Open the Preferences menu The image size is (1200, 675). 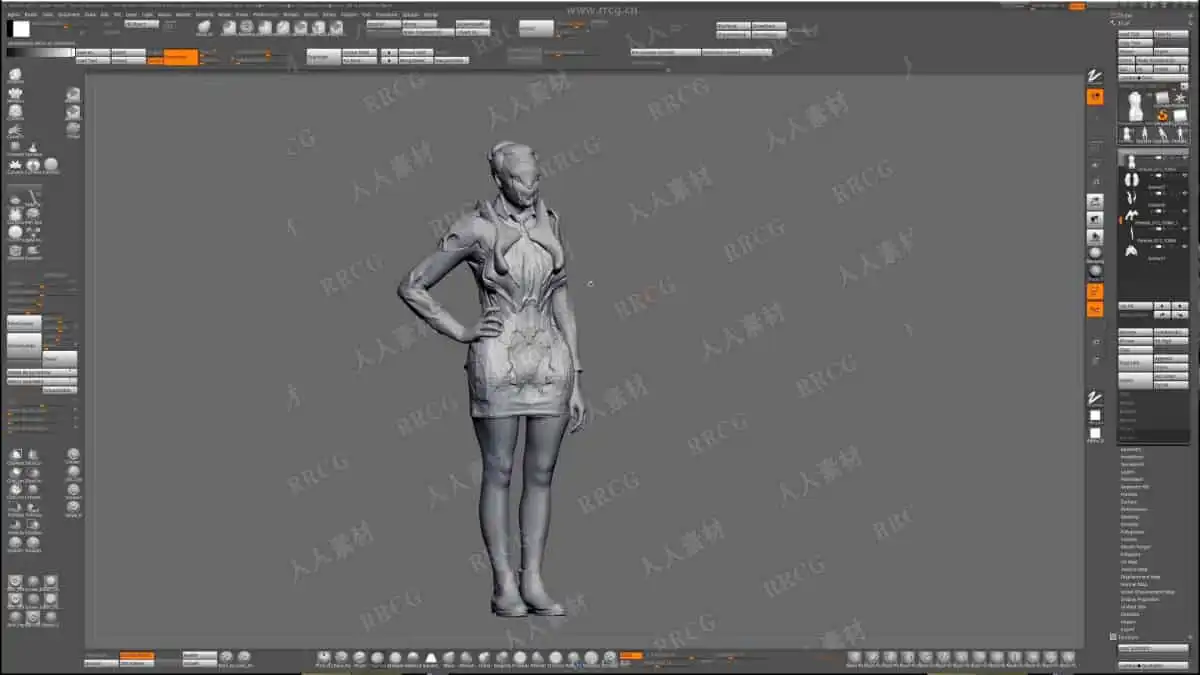[264, 15]
